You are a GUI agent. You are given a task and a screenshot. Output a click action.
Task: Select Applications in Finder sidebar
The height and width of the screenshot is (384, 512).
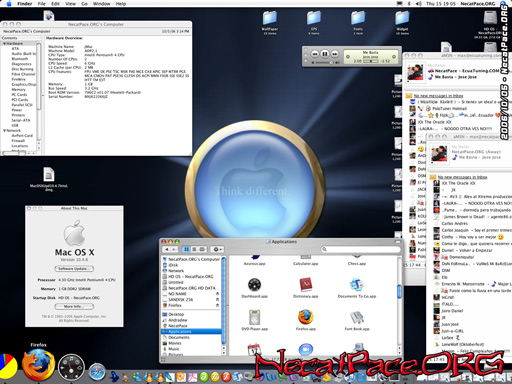(191, 332)
